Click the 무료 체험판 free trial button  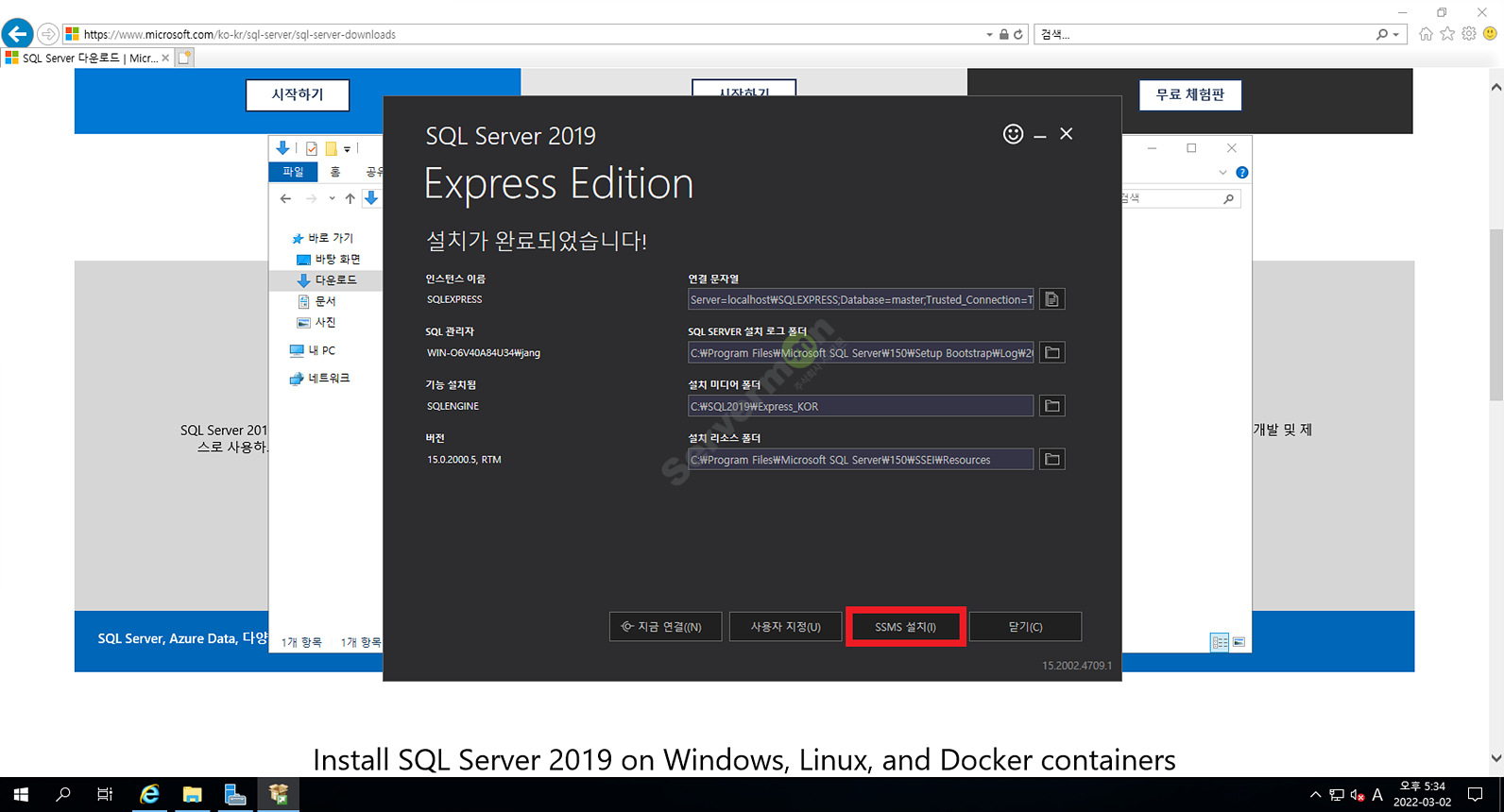pyautogui.click(x=1190, y=94)
